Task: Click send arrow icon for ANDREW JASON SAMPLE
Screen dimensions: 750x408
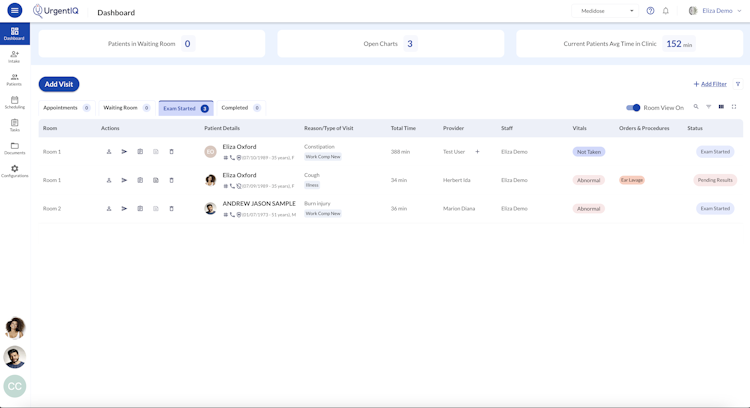Action: (x=124, y=209)
